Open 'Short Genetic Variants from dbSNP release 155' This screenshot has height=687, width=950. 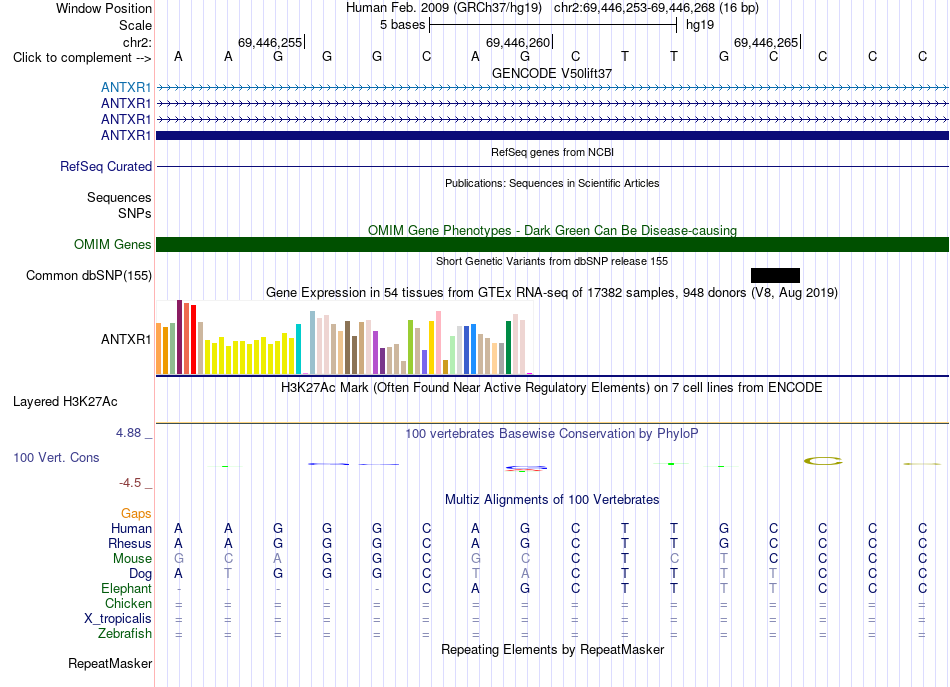pyautogui.click(x=552, y=261)
